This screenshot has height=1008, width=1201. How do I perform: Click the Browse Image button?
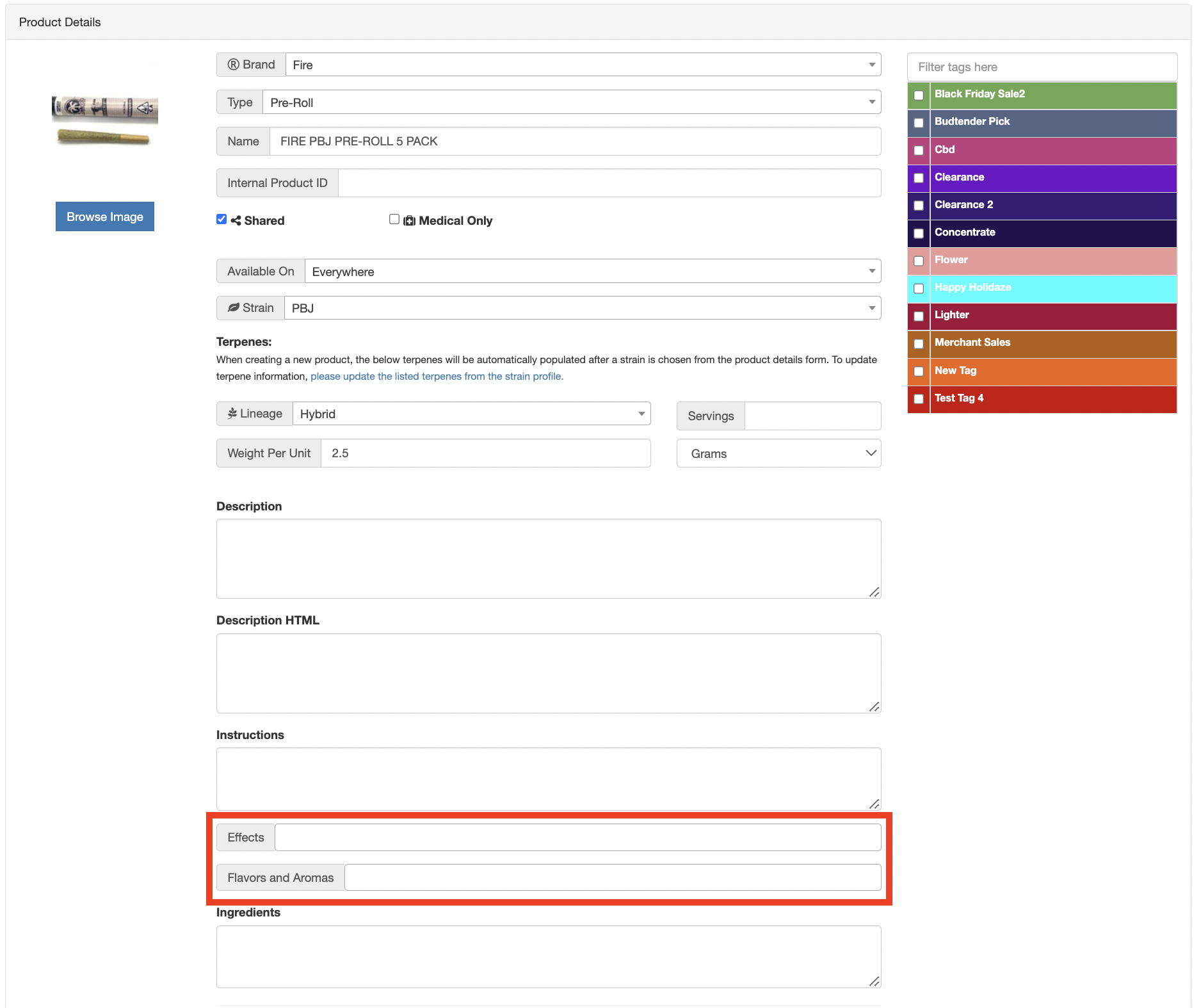(x=105, y=216)
